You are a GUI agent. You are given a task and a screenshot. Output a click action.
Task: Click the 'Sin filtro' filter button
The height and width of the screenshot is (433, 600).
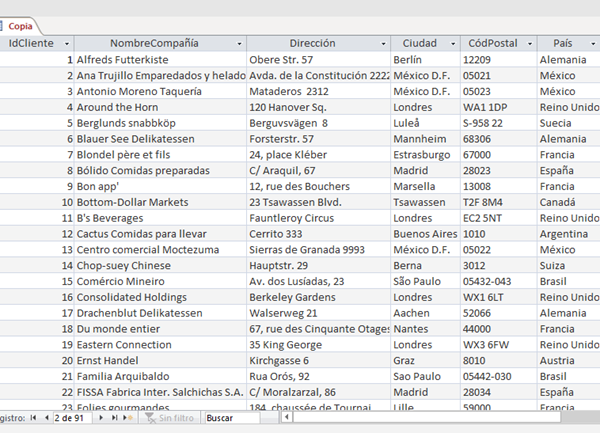(170, 417)
